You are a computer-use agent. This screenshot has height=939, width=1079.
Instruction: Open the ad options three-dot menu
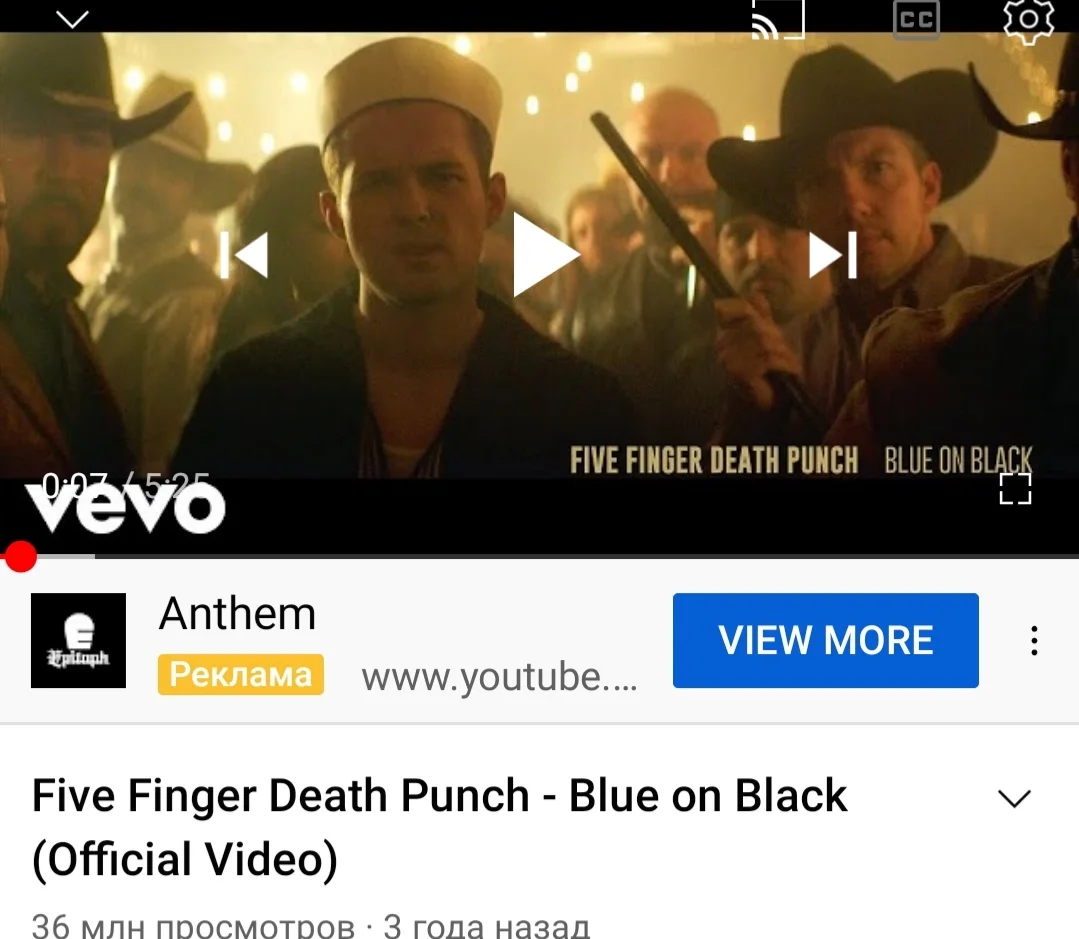pyautogui.click(x=1034, y=640)
